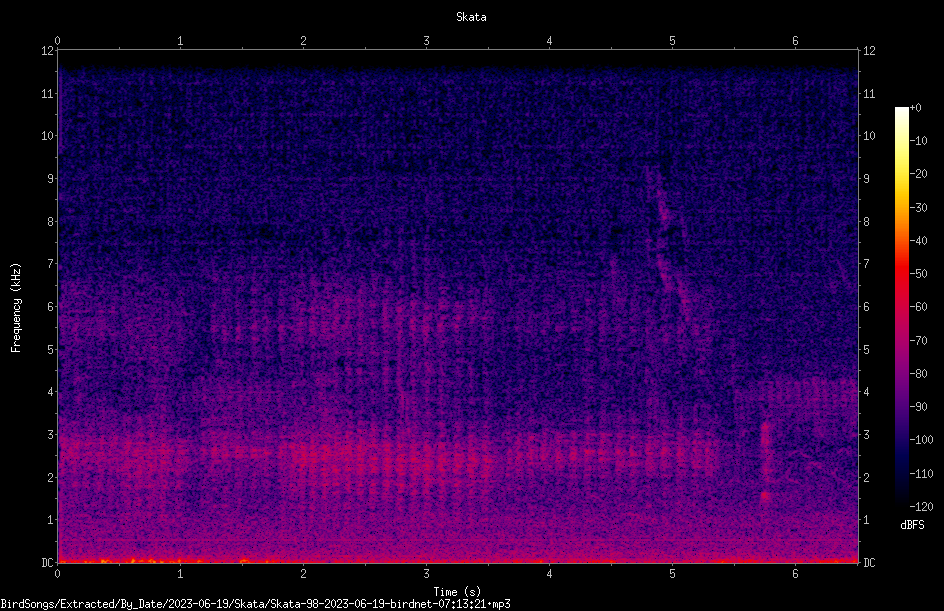The width and height of the screenshot is (944, 611).
Task: Click the dBFS label under the color scale
Action: tap(912, 525)
